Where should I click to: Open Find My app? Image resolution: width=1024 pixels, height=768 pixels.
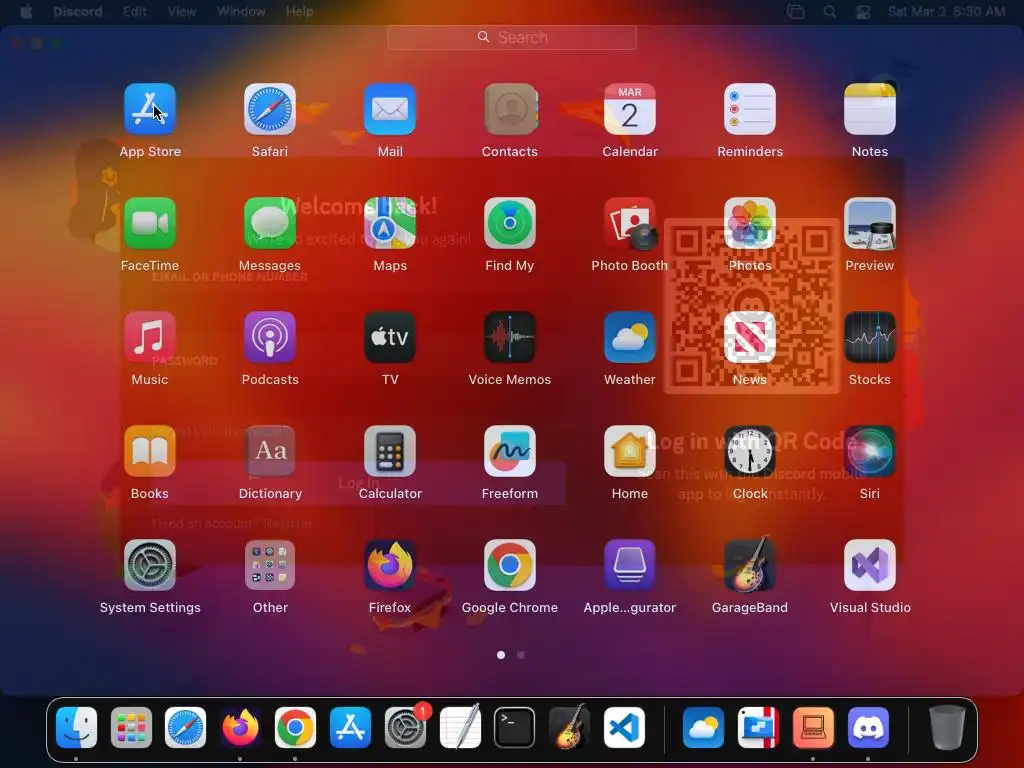click(510, 223)
